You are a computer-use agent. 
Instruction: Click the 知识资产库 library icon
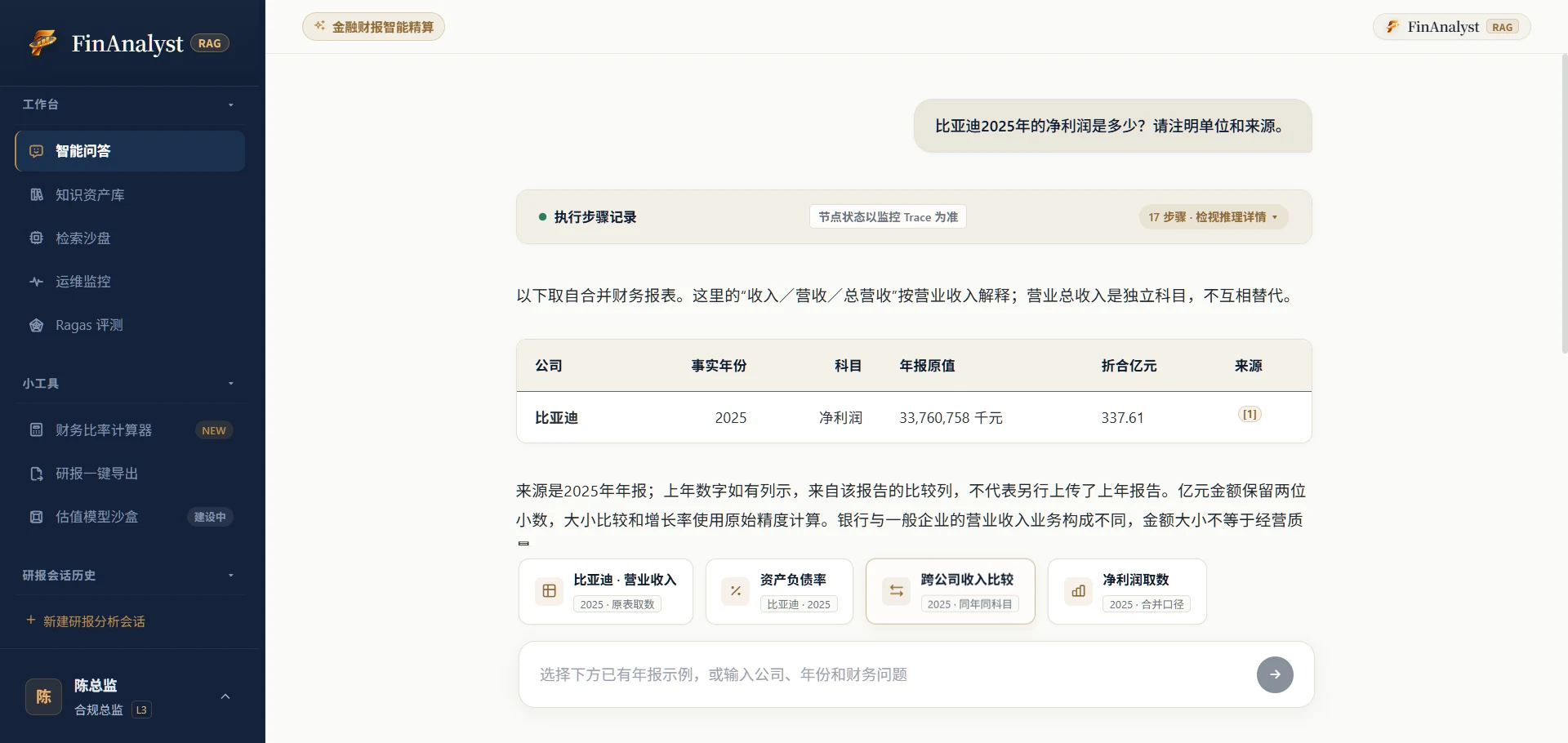[x=36, y=194]
